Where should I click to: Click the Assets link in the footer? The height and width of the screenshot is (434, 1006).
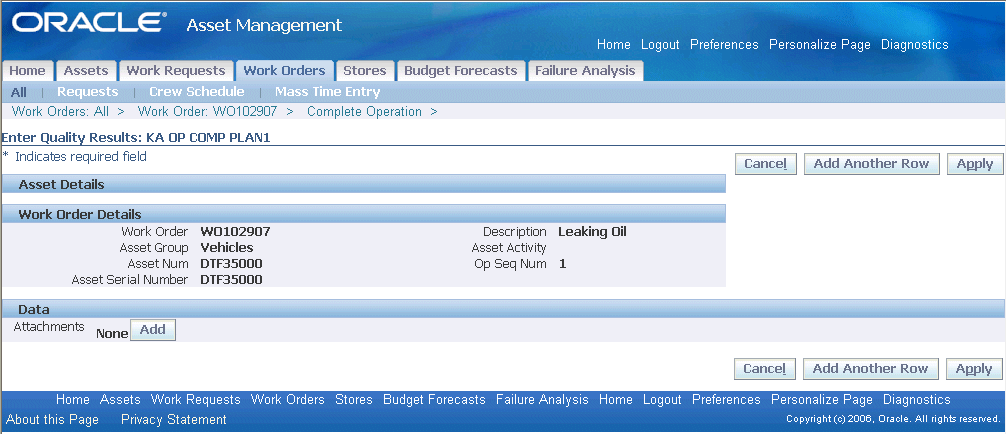(120, 399)
